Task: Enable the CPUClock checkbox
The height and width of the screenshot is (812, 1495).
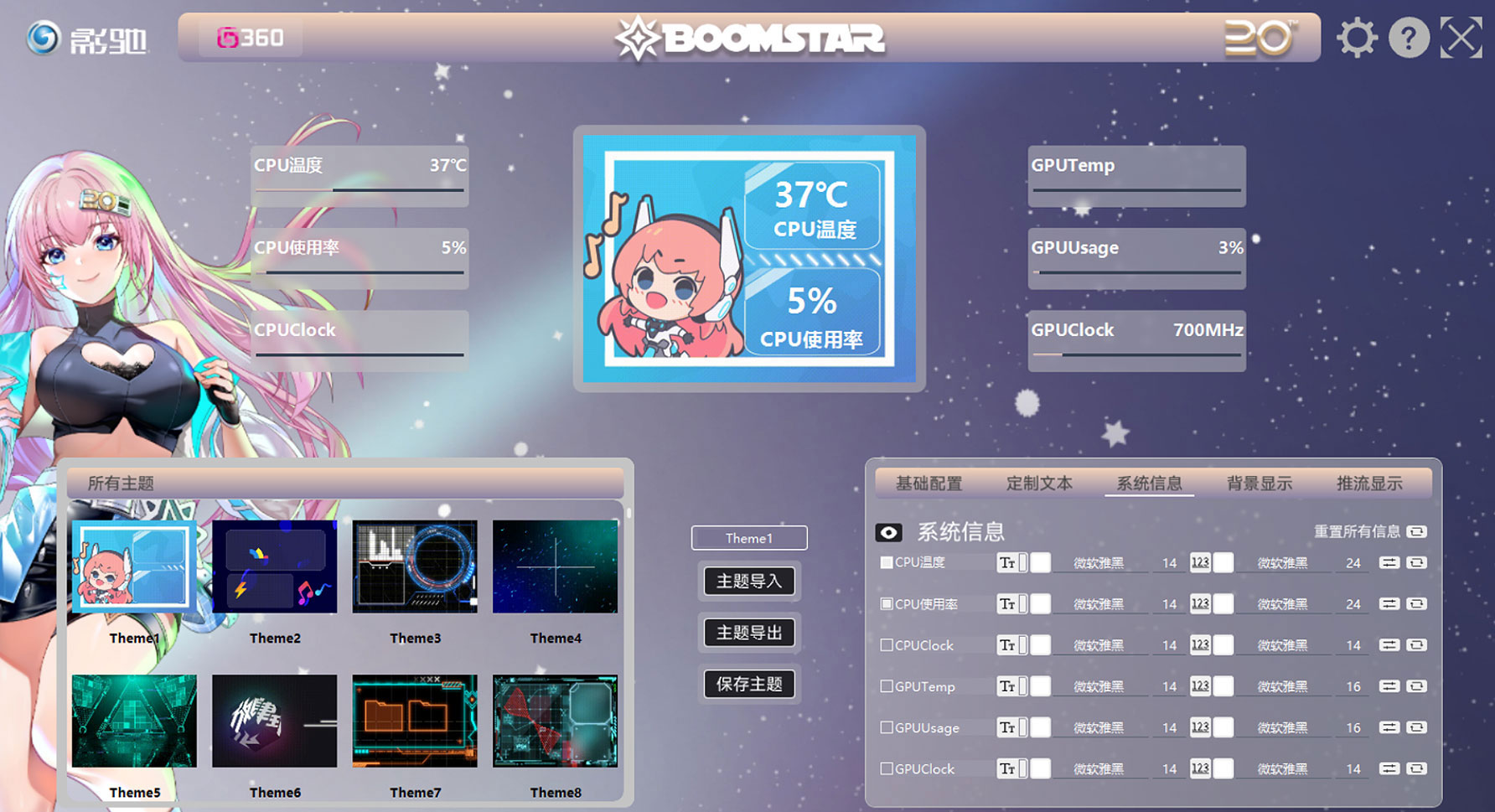Action: coord(887,645)
